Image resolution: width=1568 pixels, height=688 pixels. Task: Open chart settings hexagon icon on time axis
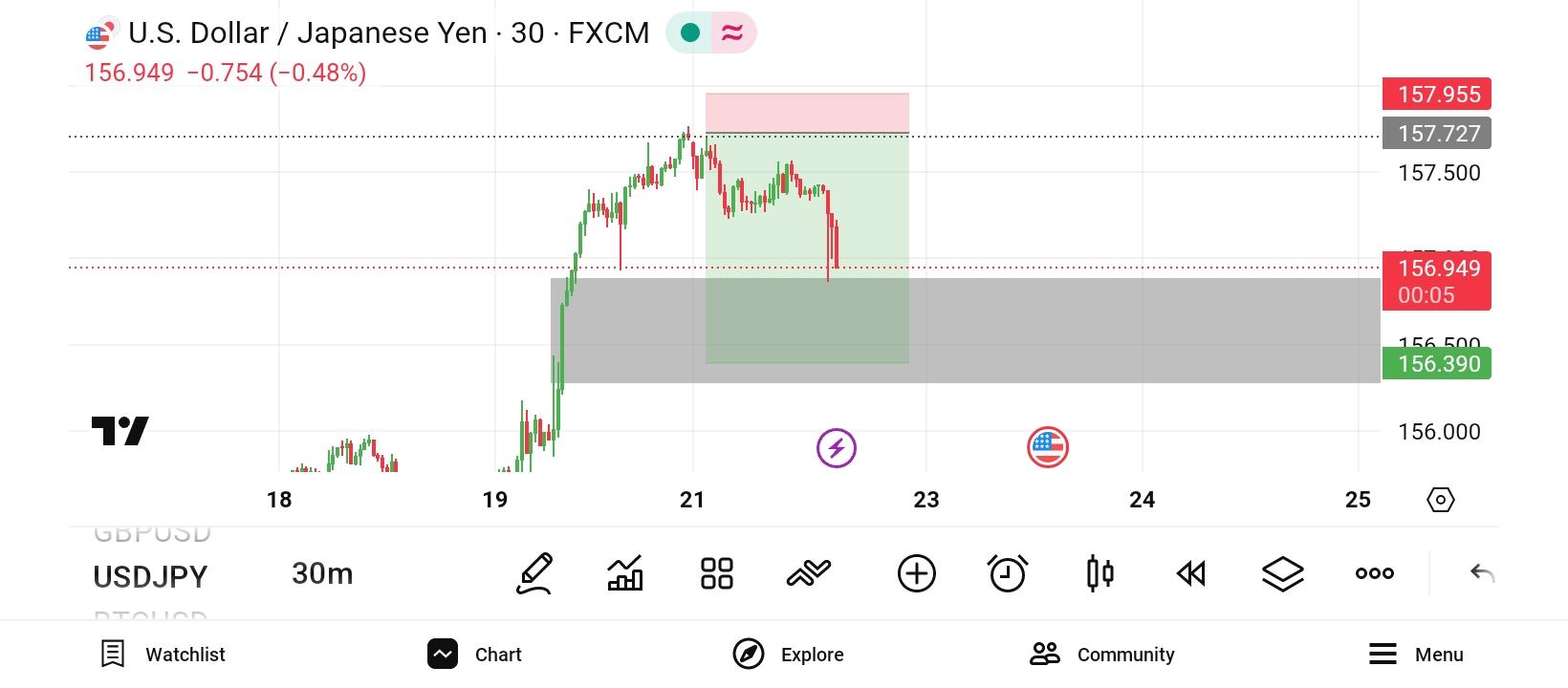tap(1440, 500)
